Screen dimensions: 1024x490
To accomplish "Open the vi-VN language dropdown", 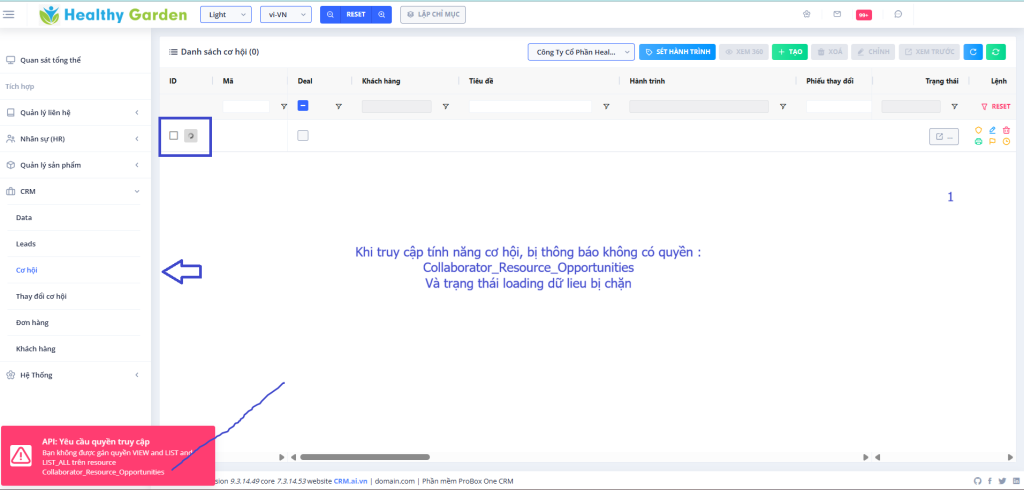I will click(286, 15).
